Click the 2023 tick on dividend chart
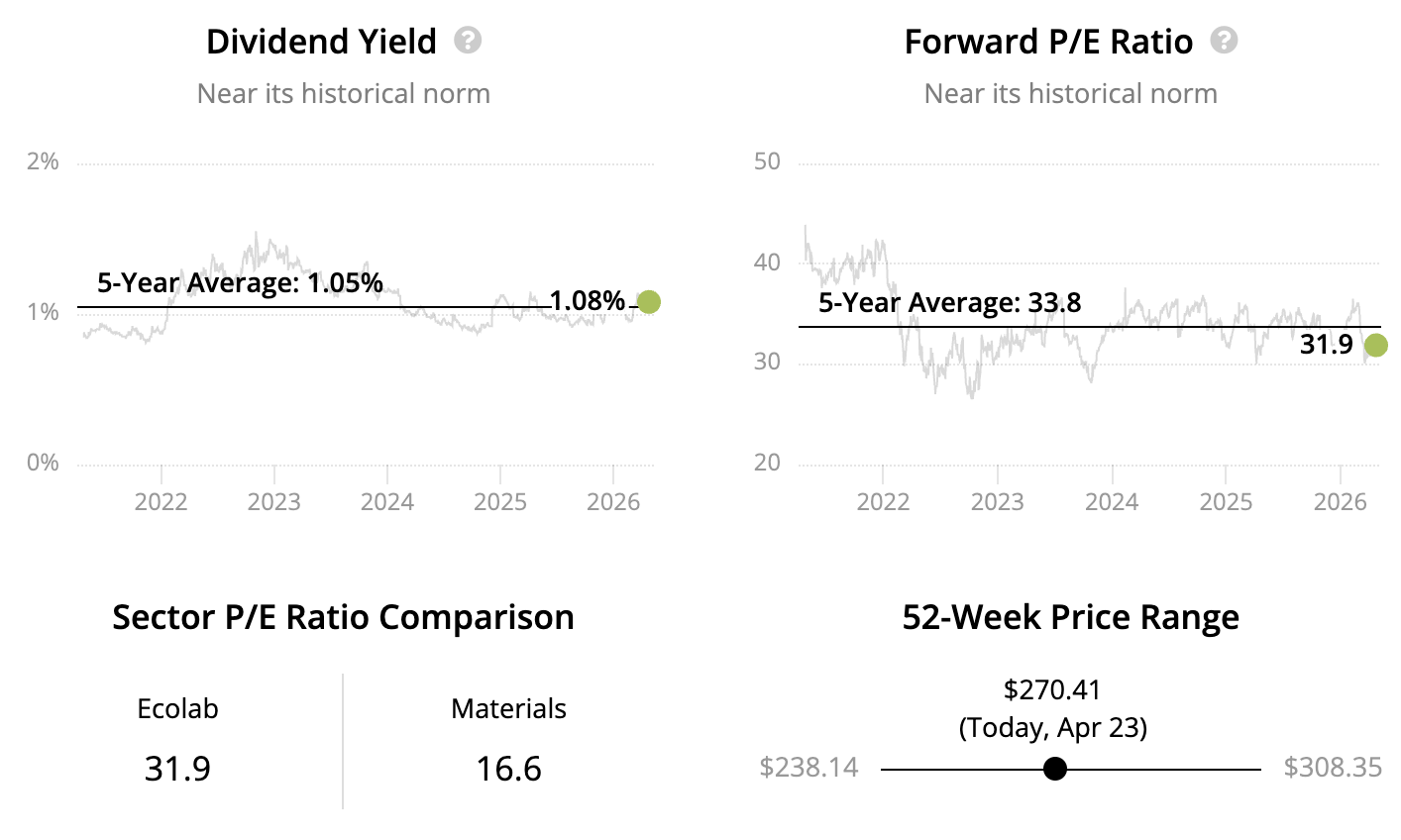 tap(273, 501)
